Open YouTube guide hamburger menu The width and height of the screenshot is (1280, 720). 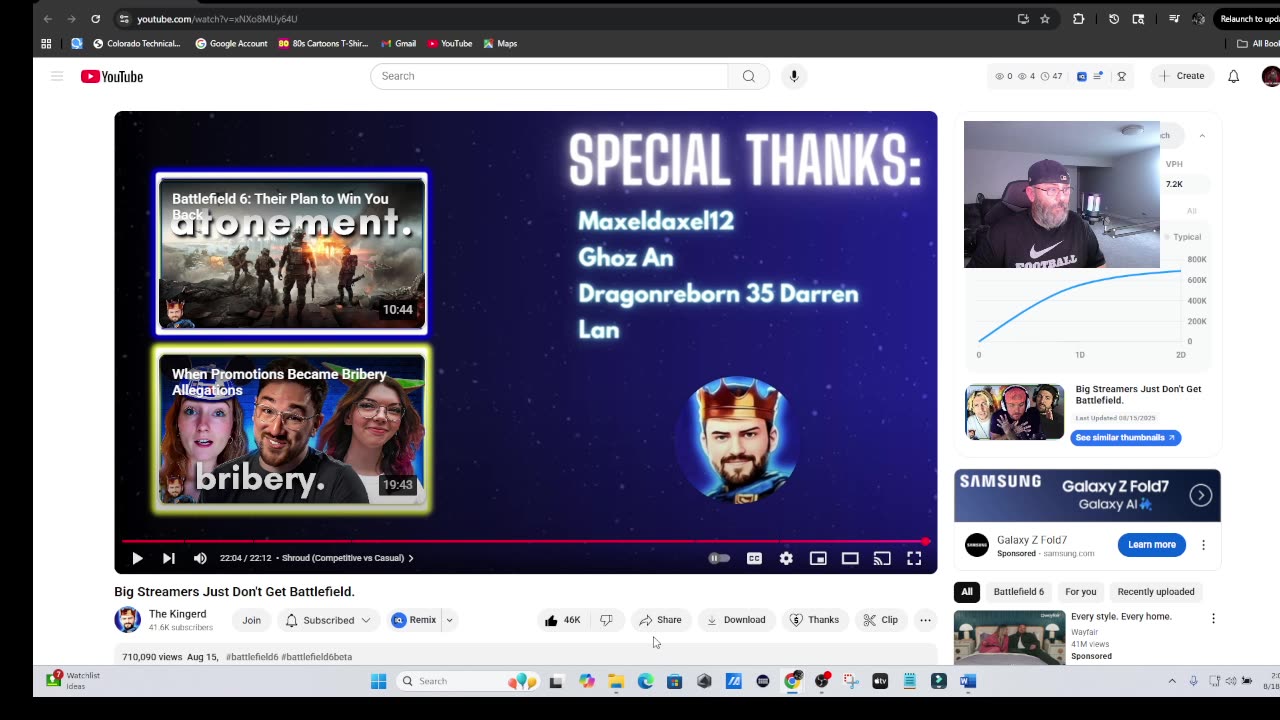click(x=57, y=76)
